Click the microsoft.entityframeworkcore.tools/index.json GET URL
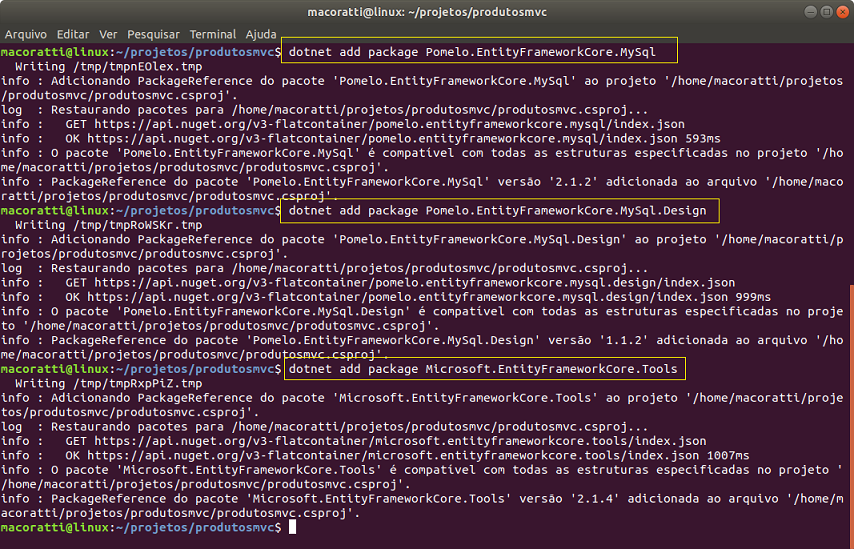The width and height of the screenshot is (854, 549). coord(400,441)
